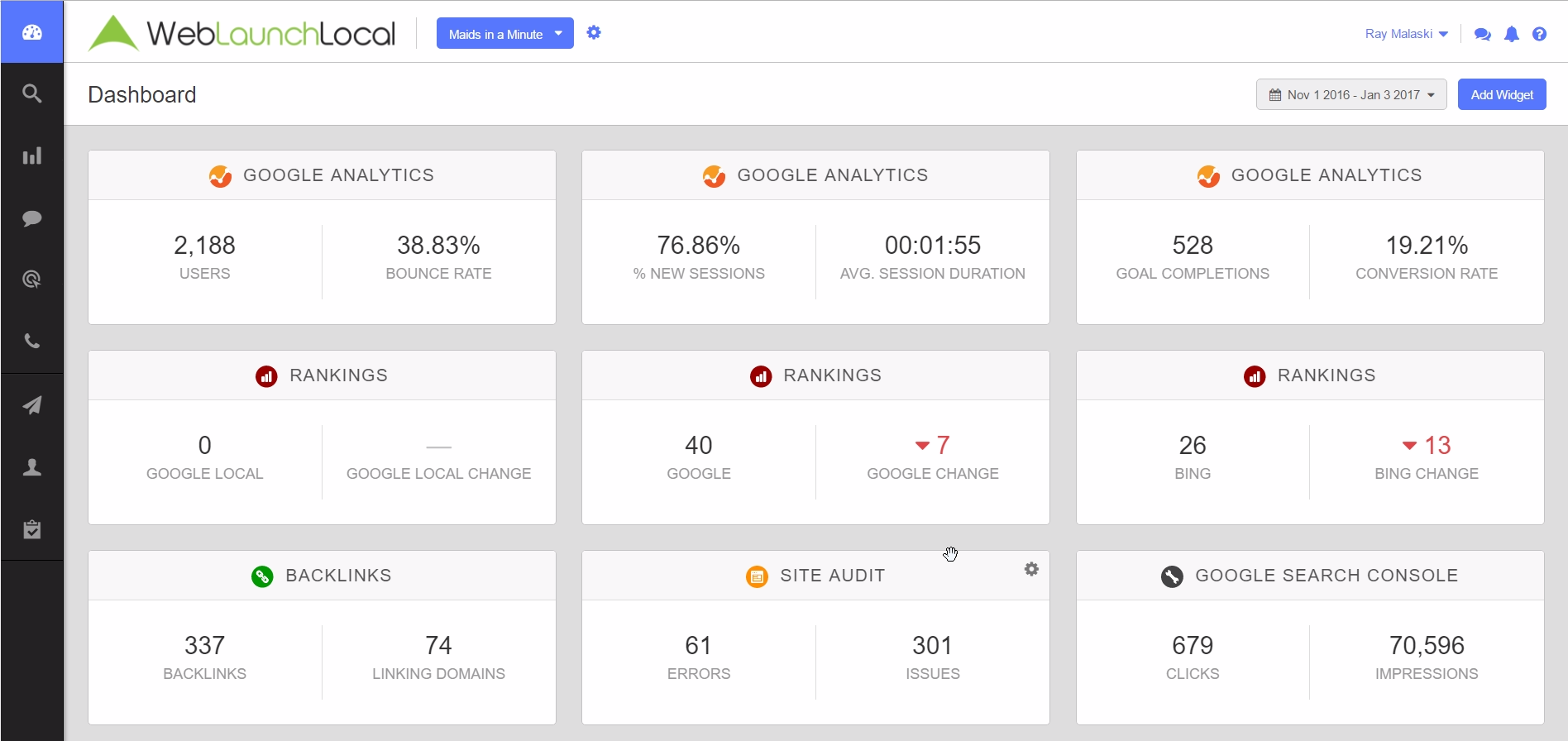This screenshot has height=741, width=1568.
Task: Click the Add Widget button
Action: [x=1501, y=94]
